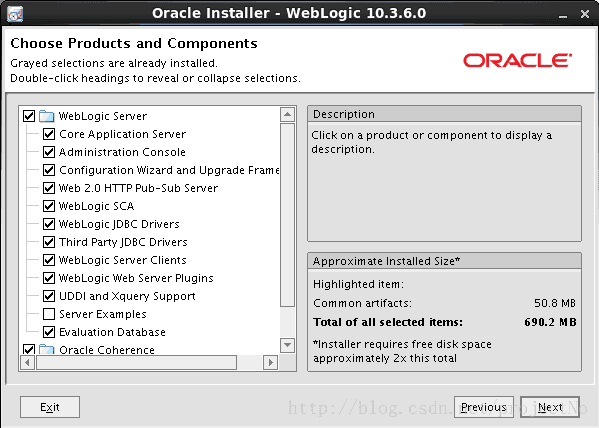
Task: Toggle the WebLogic Server parent checkbox
Action: 29,116
